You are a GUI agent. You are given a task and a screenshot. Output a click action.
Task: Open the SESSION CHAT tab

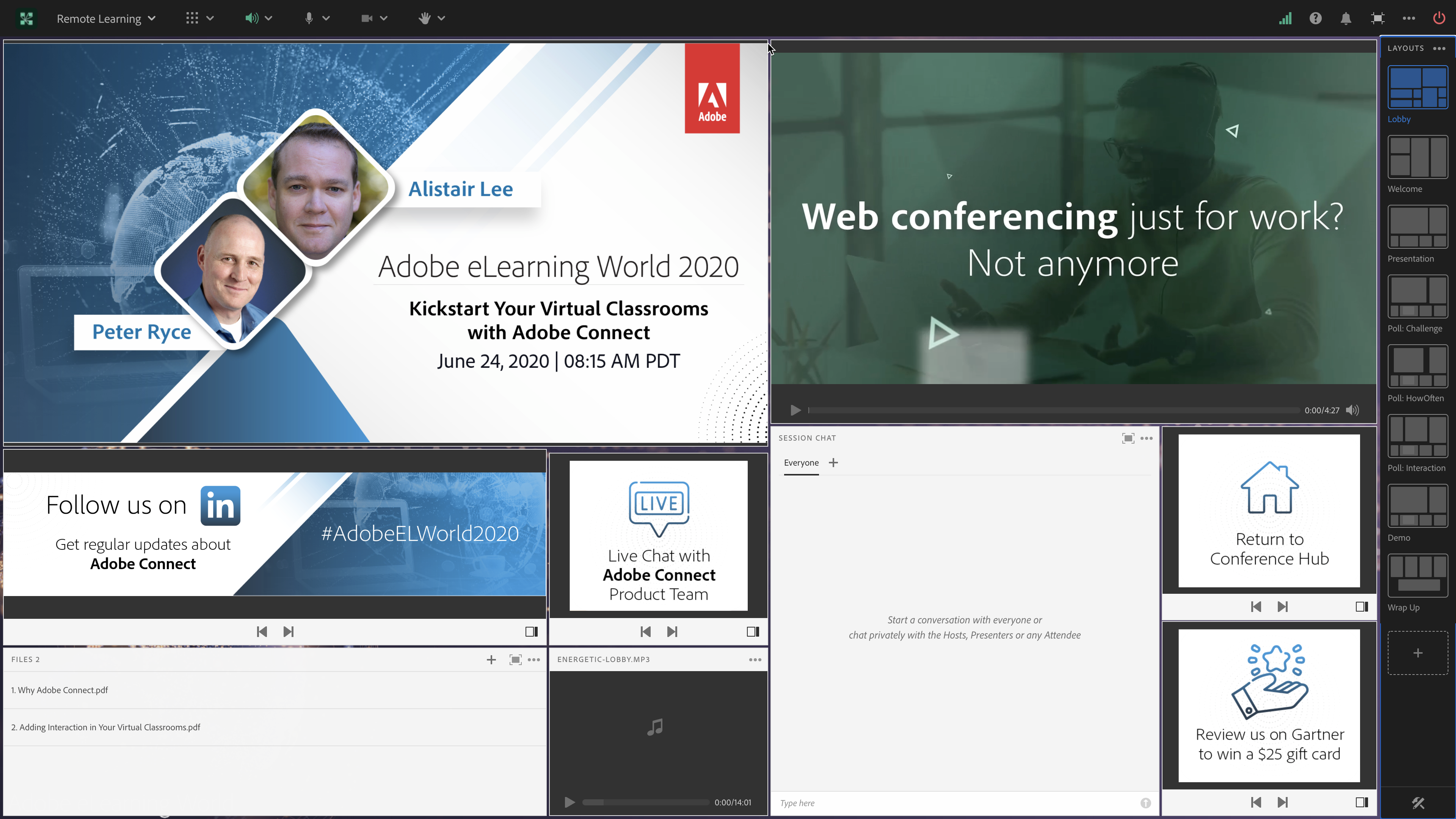807,437
